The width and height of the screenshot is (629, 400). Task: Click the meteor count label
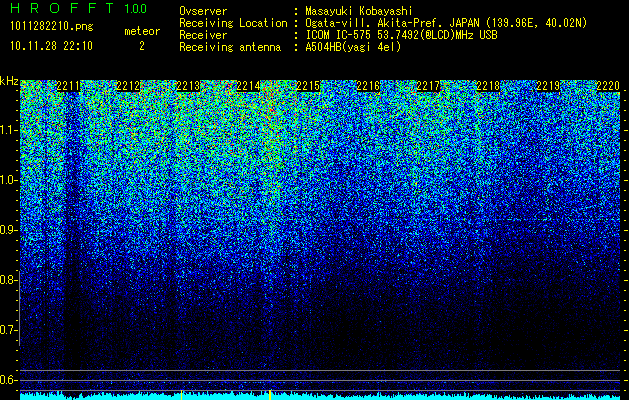[142, 31]
